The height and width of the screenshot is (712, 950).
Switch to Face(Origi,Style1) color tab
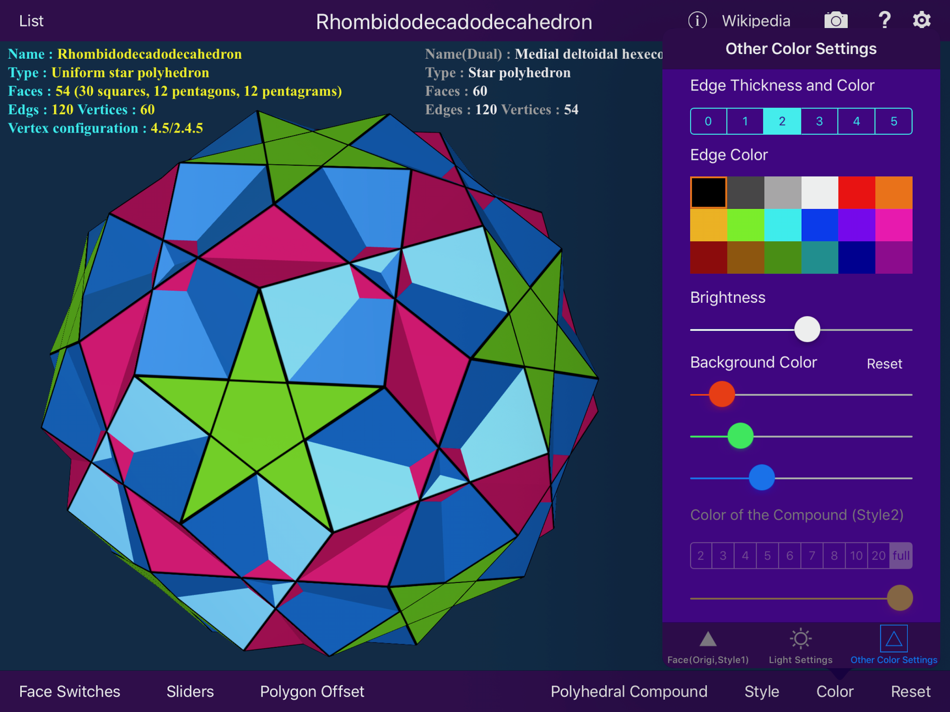[x=708, y=647]
